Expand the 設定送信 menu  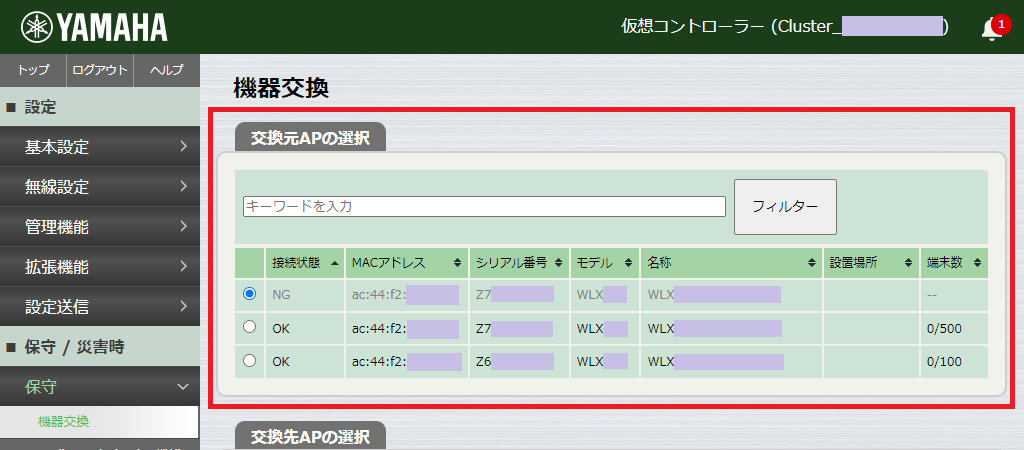click(x=100, y=306)
